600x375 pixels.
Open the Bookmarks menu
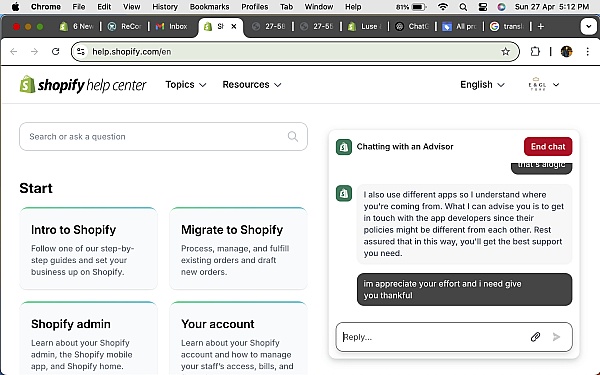[x=209, y=7]
